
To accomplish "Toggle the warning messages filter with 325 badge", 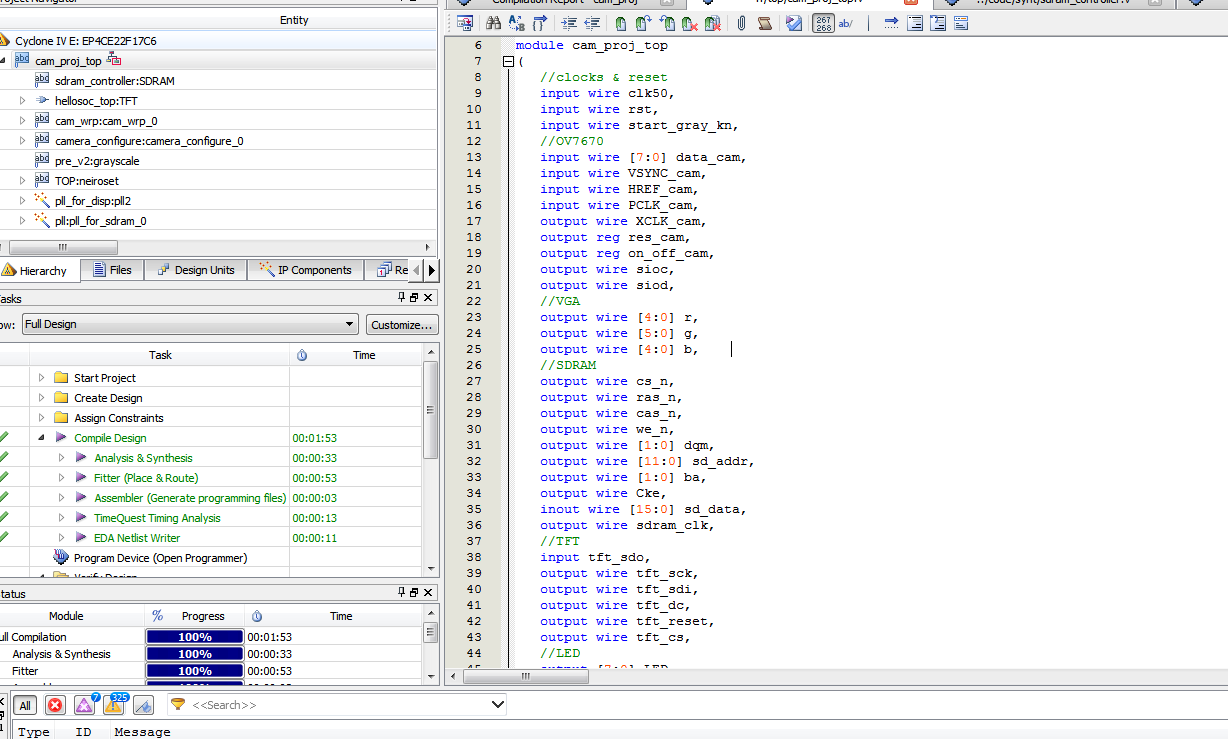I will pyautogui.click(x=114, y=705).
